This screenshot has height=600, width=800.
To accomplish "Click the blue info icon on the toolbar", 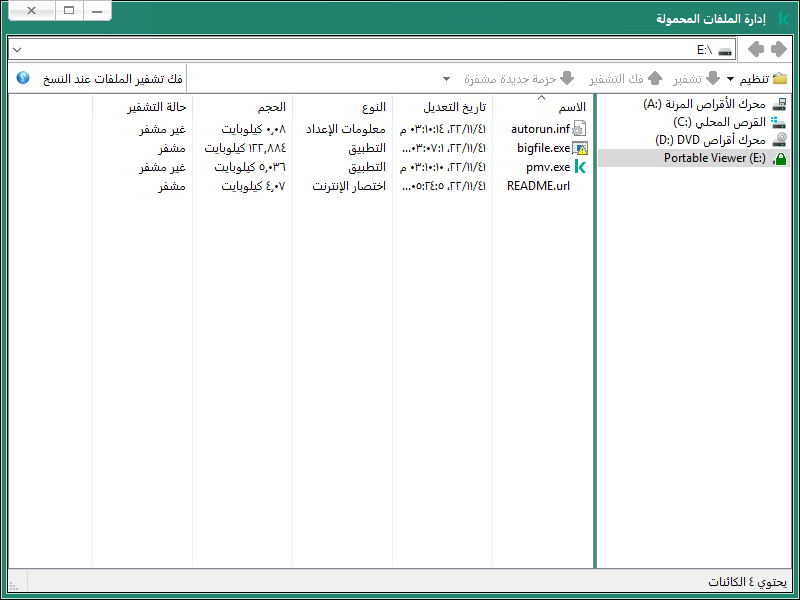I will click(21, 77).
